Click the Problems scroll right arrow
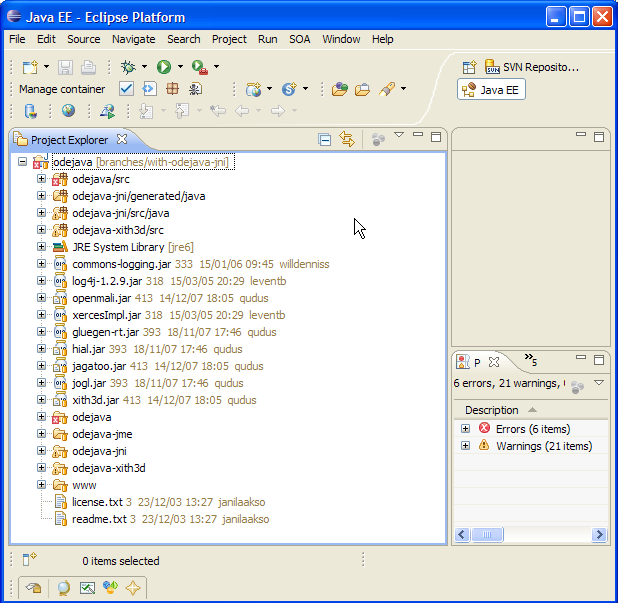The image size is (618, 603). [x=599, y=535]
